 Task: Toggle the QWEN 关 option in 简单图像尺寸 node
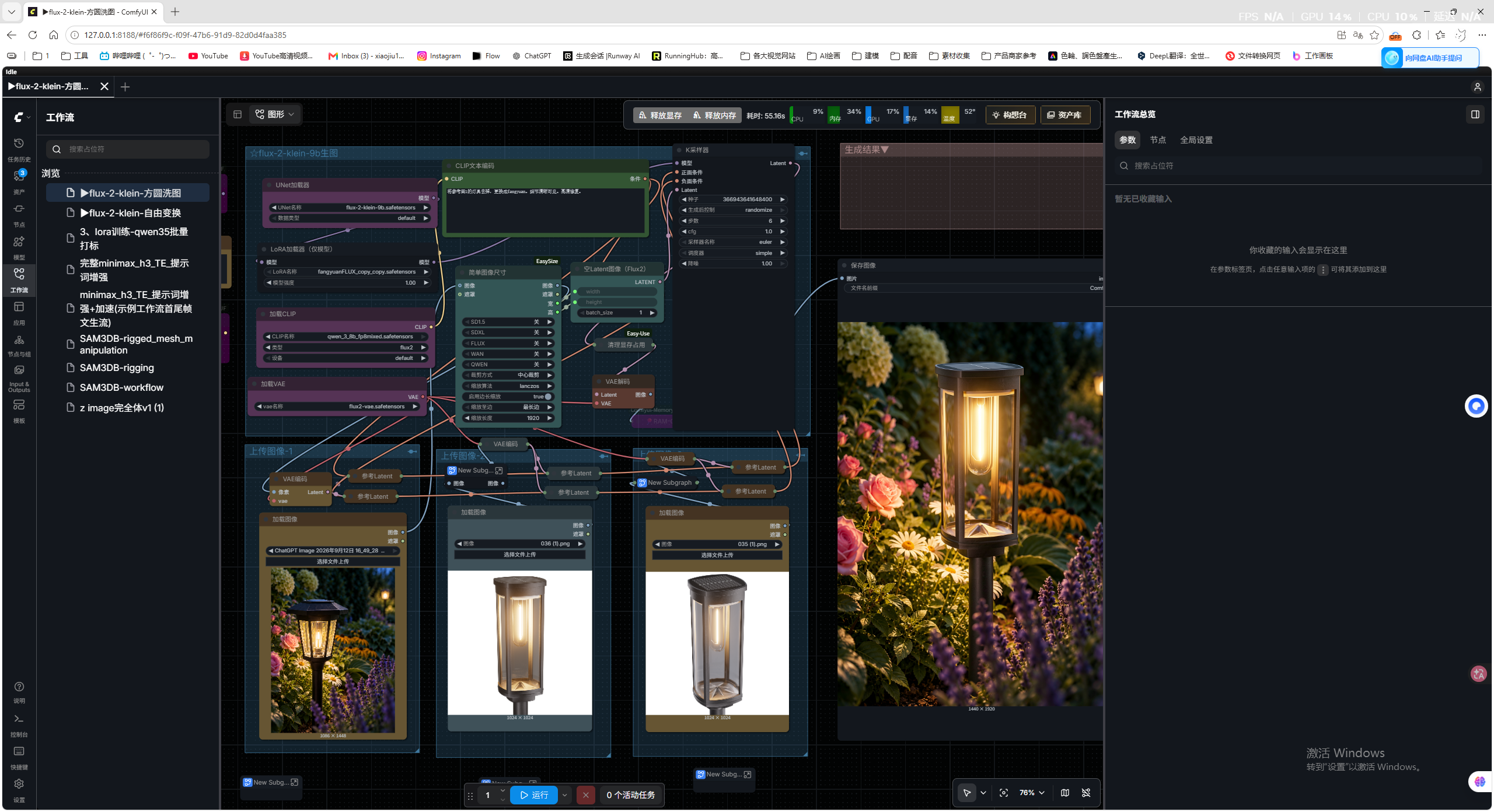(508, 365)
